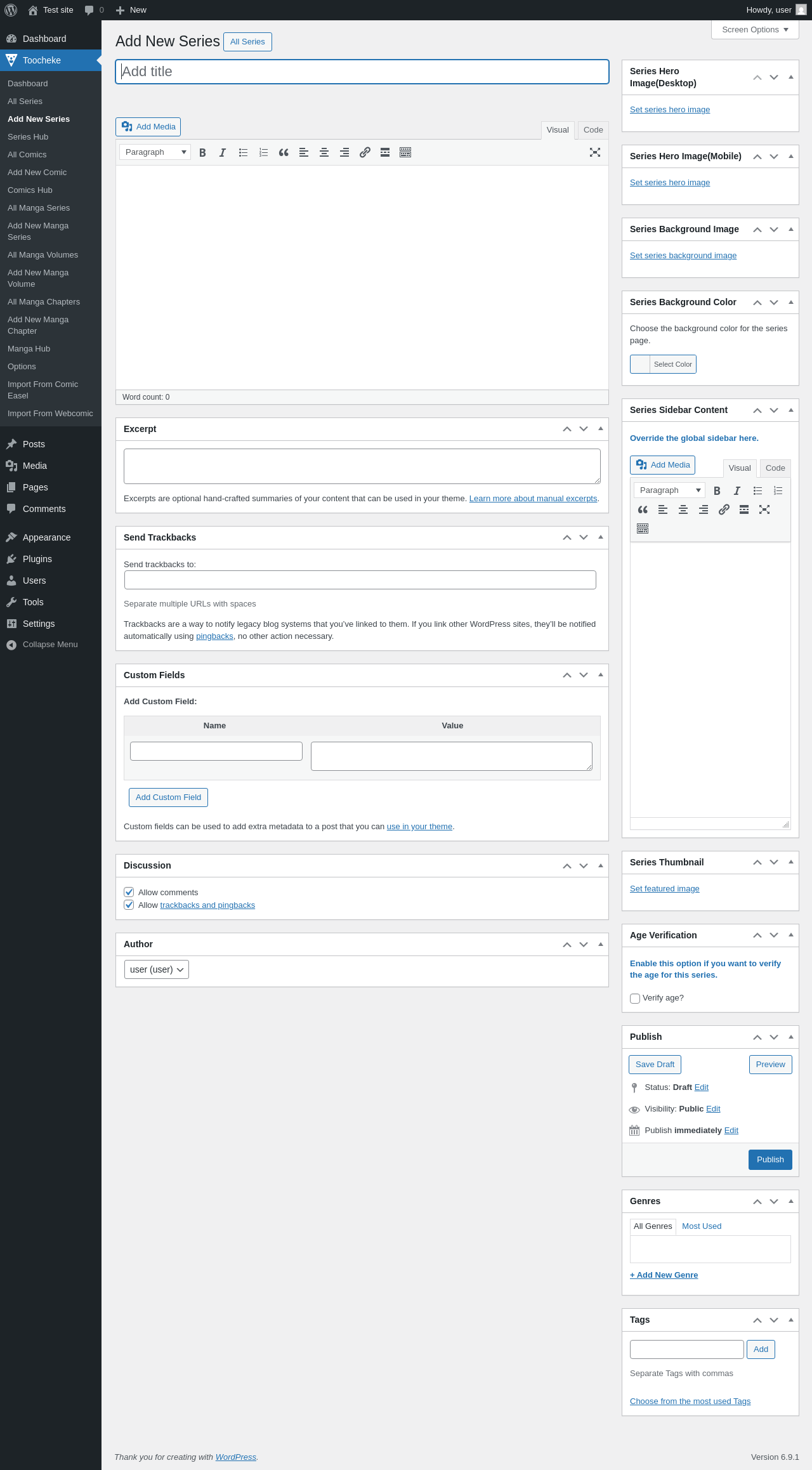The width and height of the screenshot is (812, 1470).
Task: Click Insert Read More tag icon in main editor
Action: pyautogui.click(x=385, y=152)
